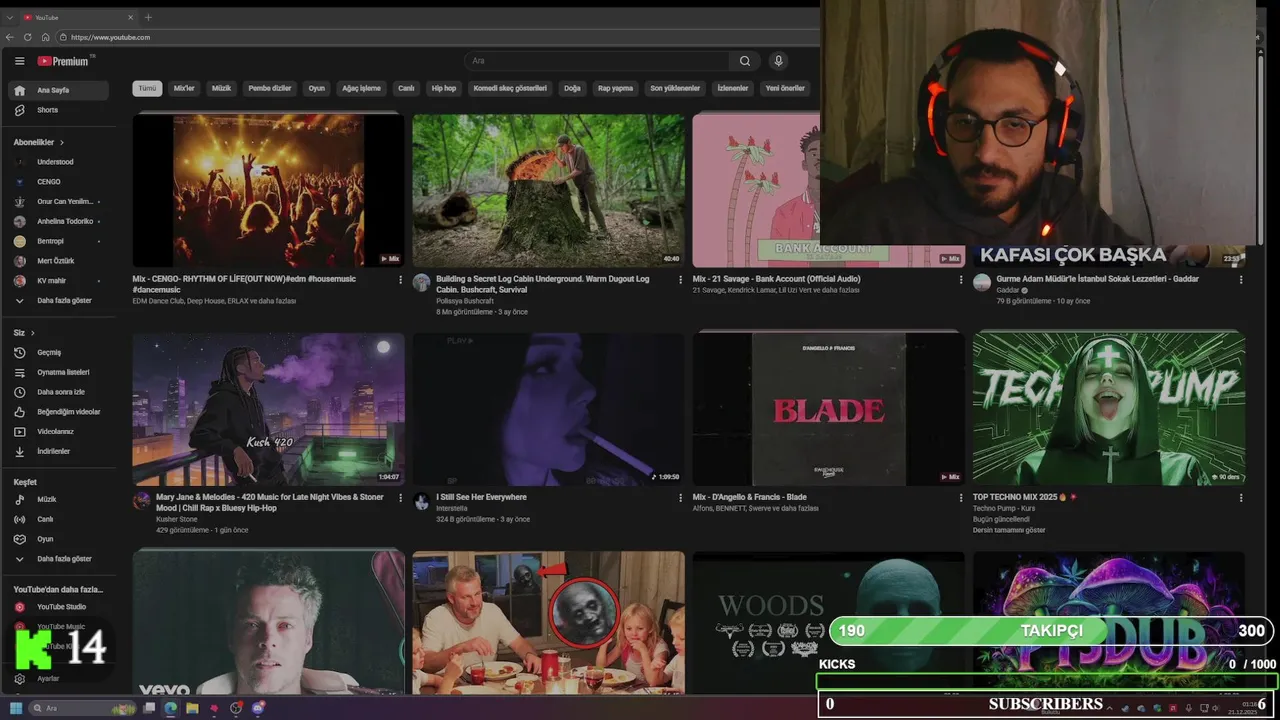Open Windows Start menu
This screenshot has height=720, width=1280.
click(x=16, y=708)
